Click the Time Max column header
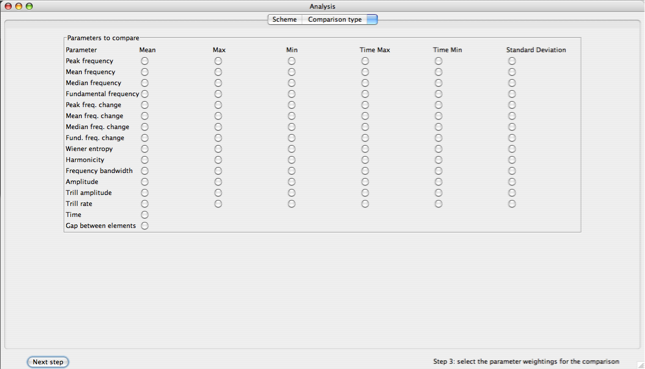645x369 pixels. [375, 50]
